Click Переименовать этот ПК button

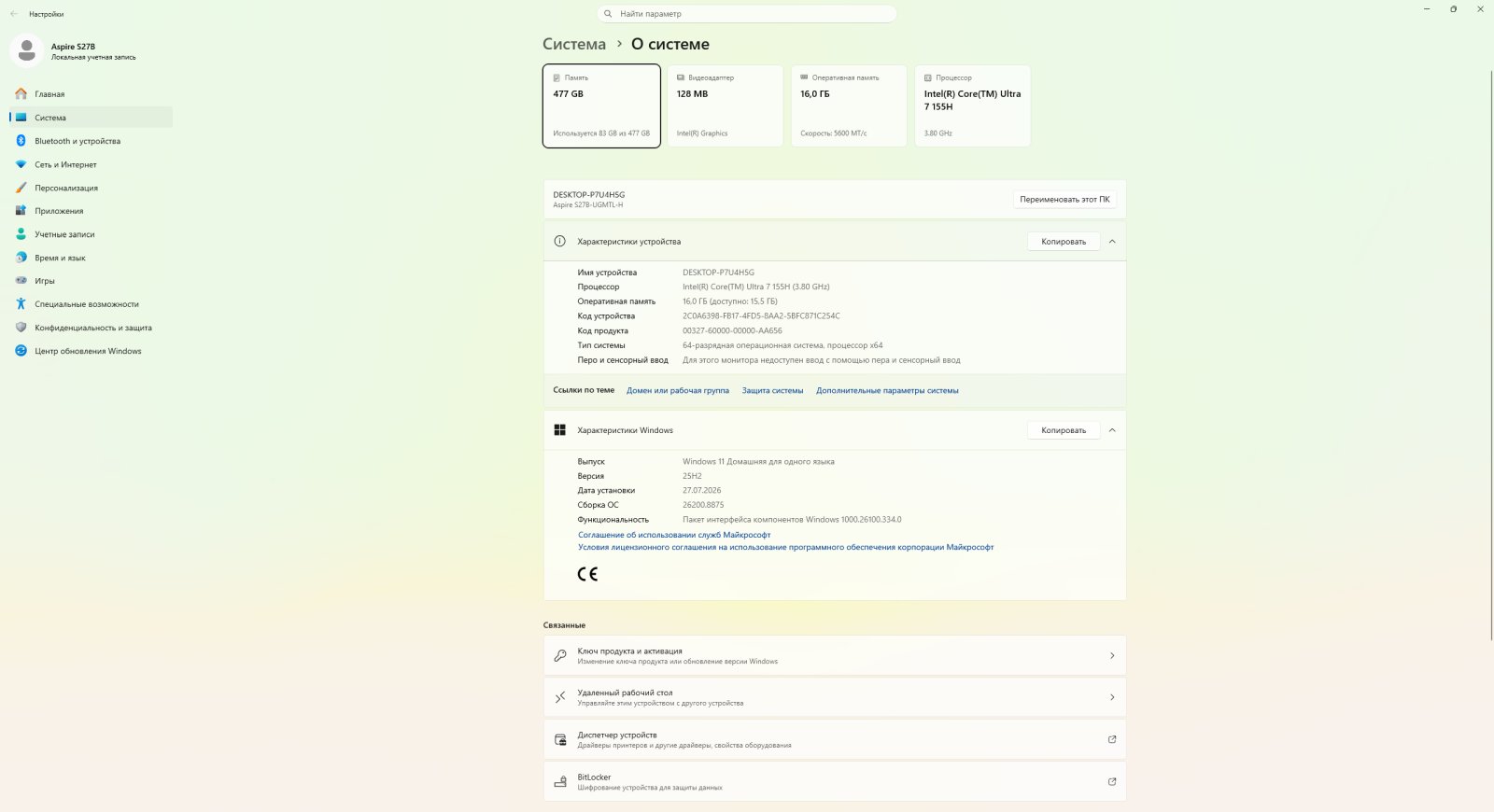coord(1064,200)
